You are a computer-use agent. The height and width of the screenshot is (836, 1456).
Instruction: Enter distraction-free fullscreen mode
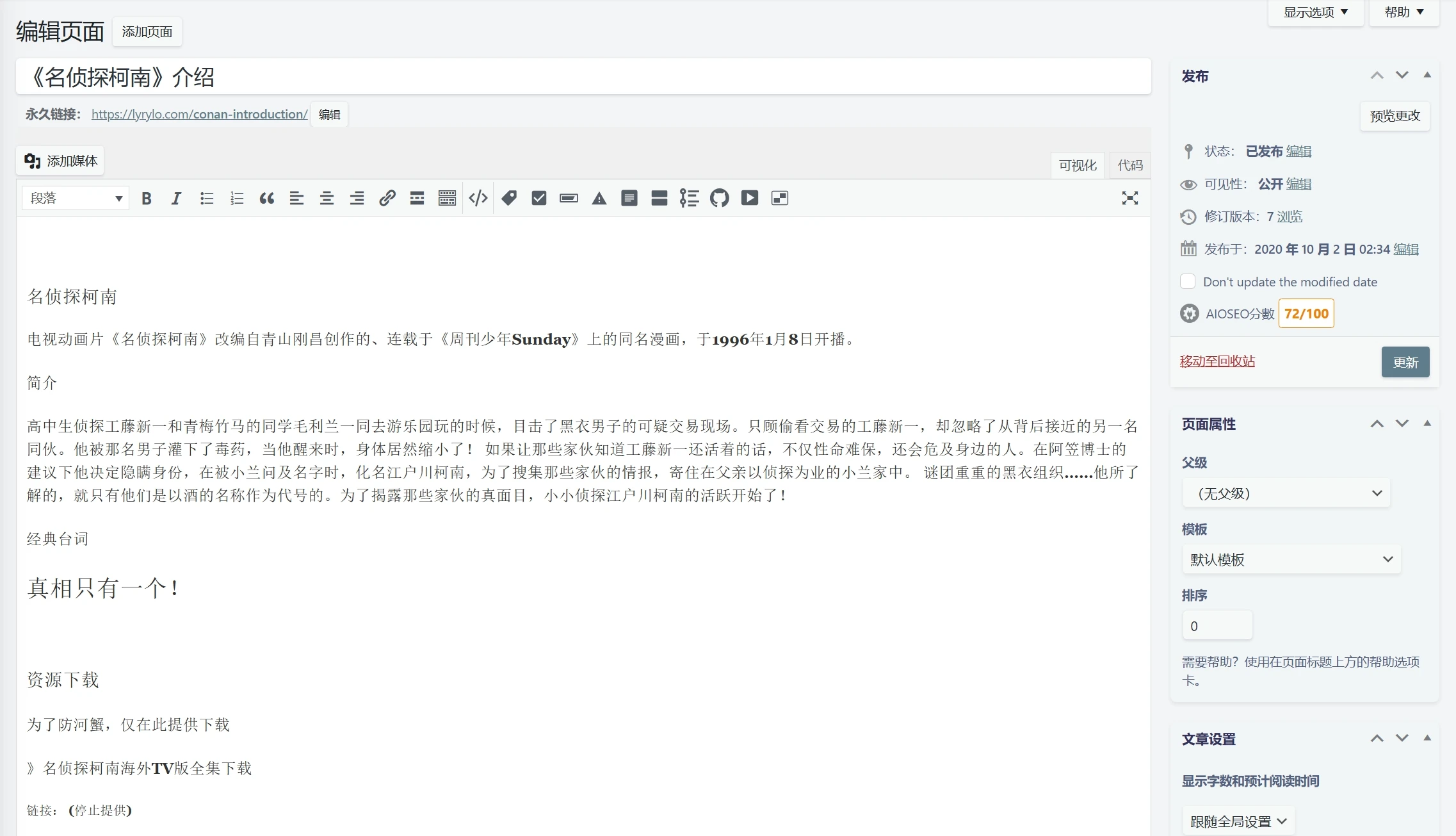(x=1129, y=198)
